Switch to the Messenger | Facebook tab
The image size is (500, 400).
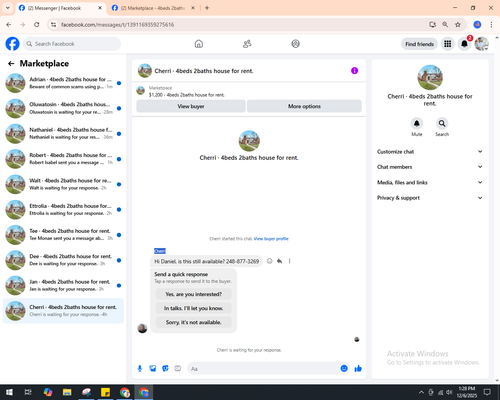click(x=61, y=8)
